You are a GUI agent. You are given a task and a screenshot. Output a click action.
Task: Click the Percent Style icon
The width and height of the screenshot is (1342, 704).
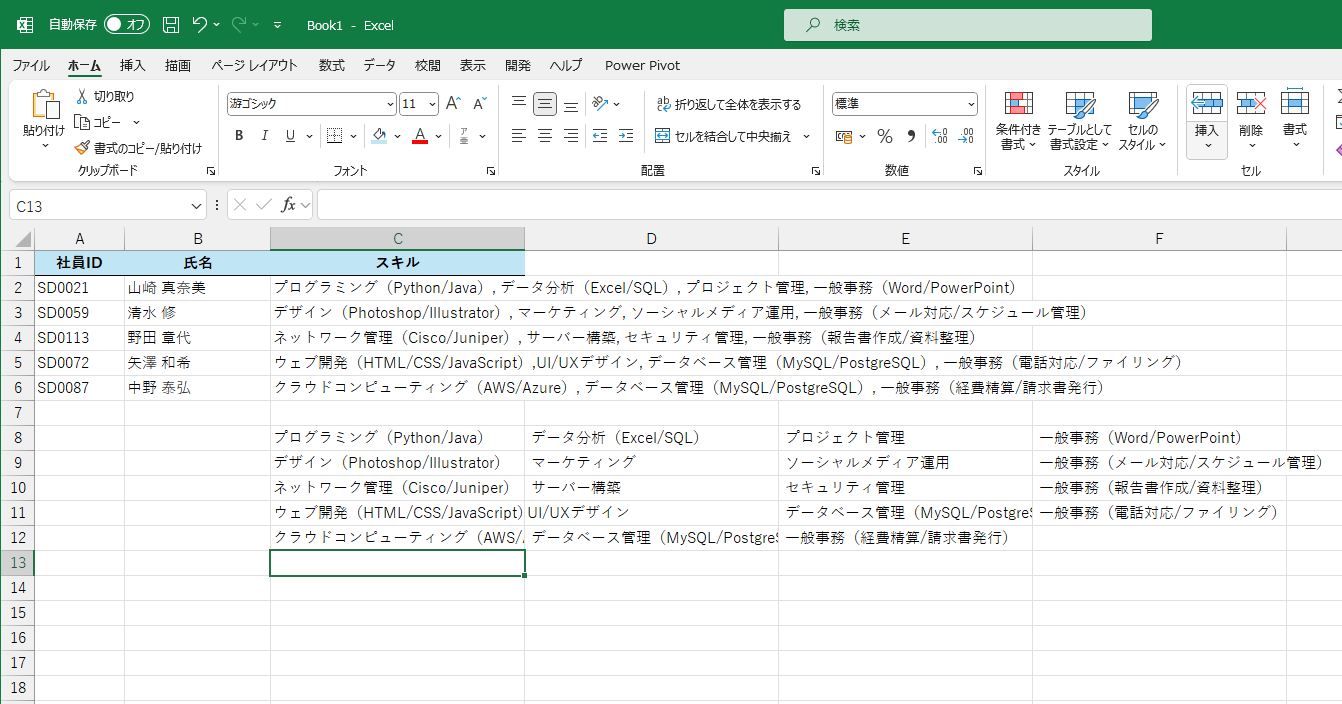click(x=884, y=136)
